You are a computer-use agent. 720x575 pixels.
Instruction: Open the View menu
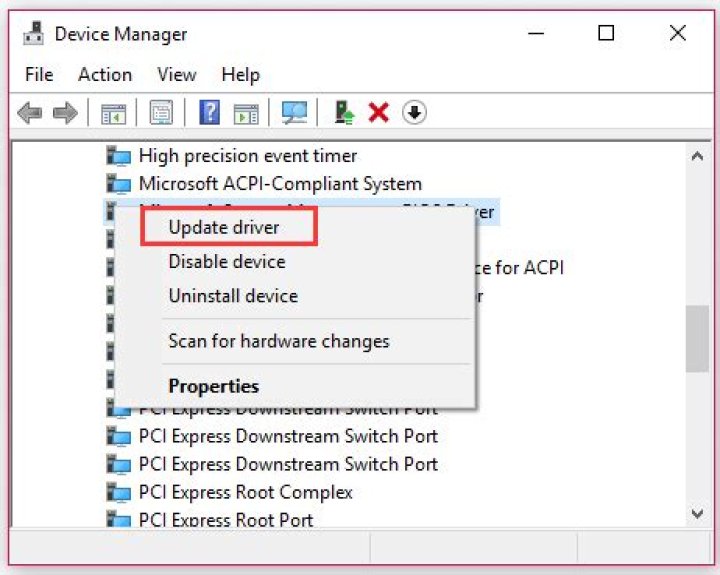click(x=176, y=75)
